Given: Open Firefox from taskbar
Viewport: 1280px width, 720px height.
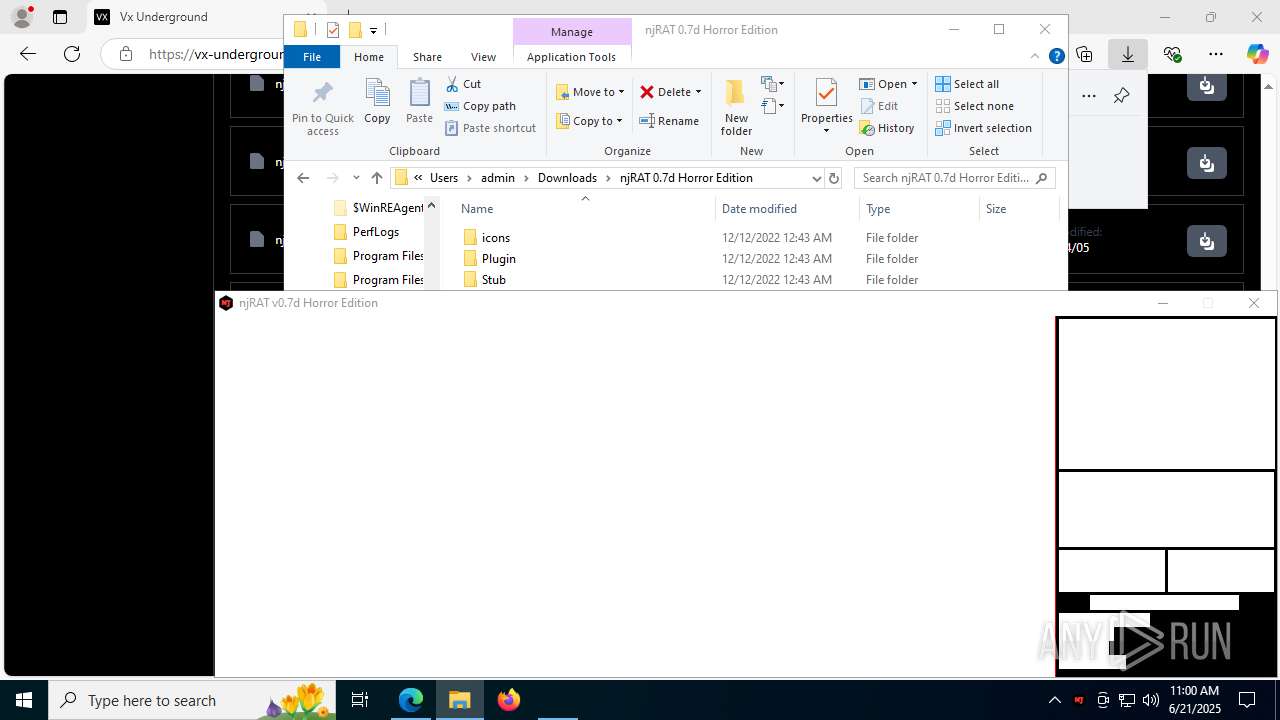Looking at the screenshot, I should (508, 700).
